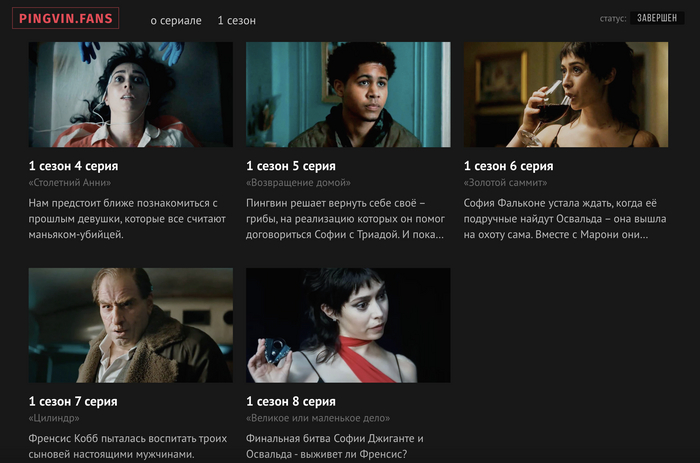Click the «1 сезон 4 серия» title
Viewport: 700px width, 463px height.
73,166
